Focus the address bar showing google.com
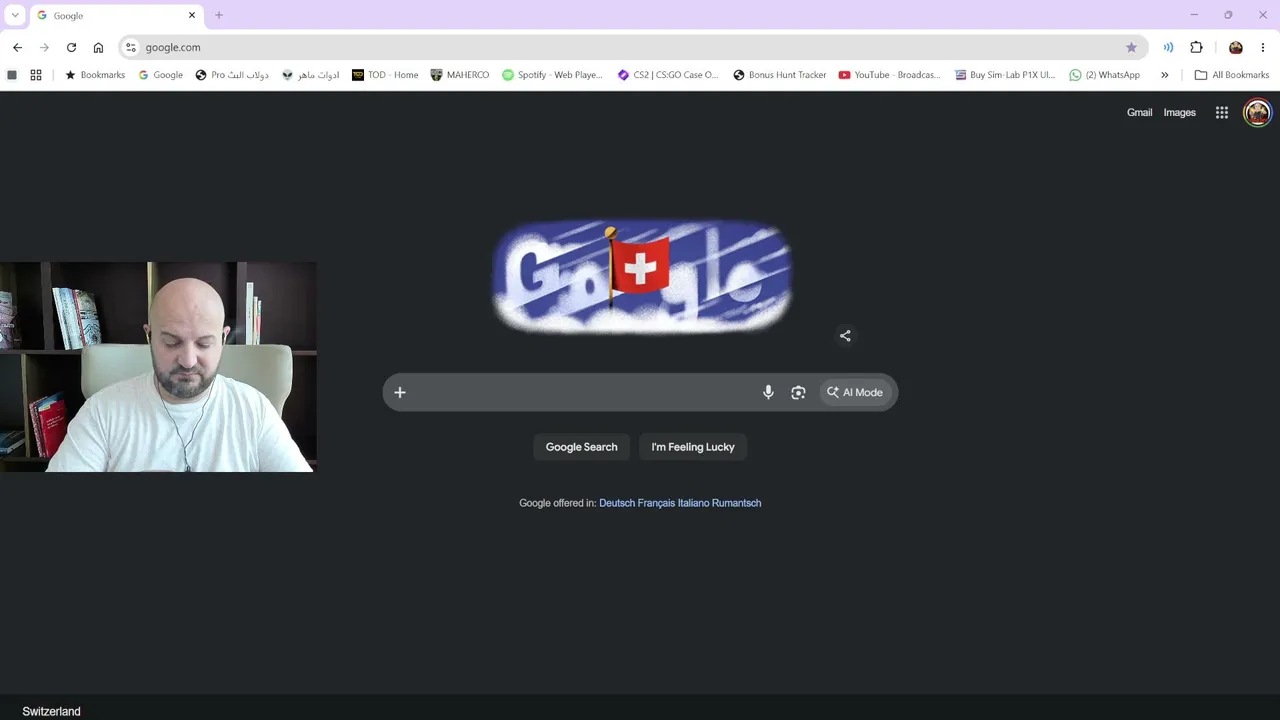The image size is (1280, 720). 632,47
